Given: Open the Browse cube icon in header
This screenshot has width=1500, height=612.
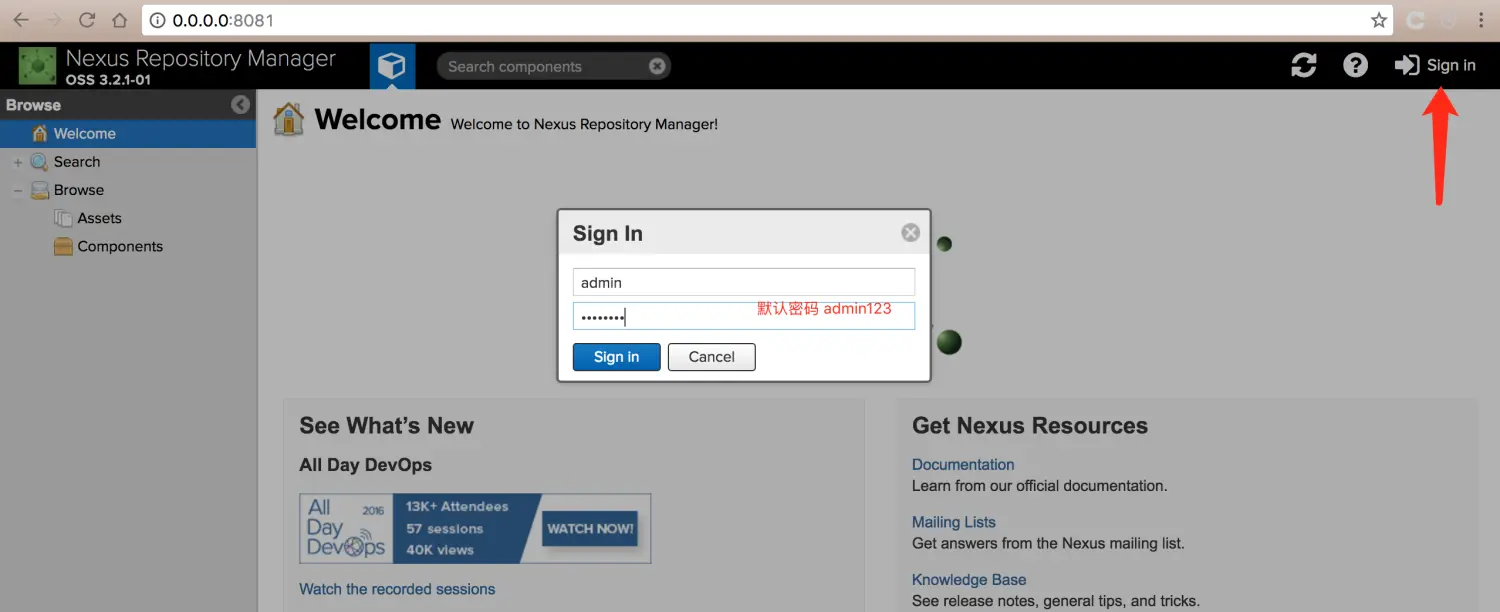Looking at the screenshot, I should [x=392, y=66].
